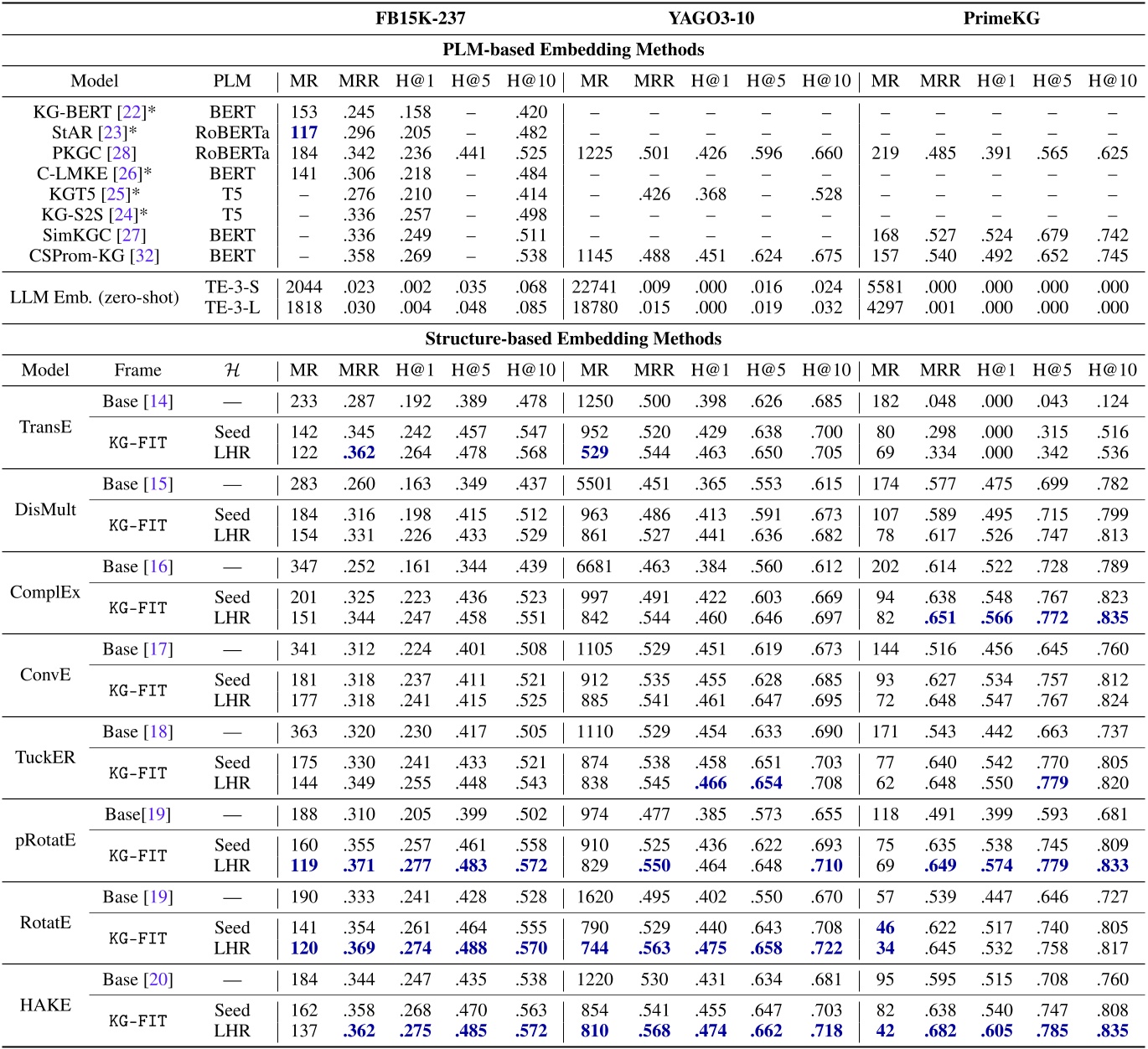The image size is (1148, 1049).
Task: Open ComplEx citation [16]
Action: [159, 566]
